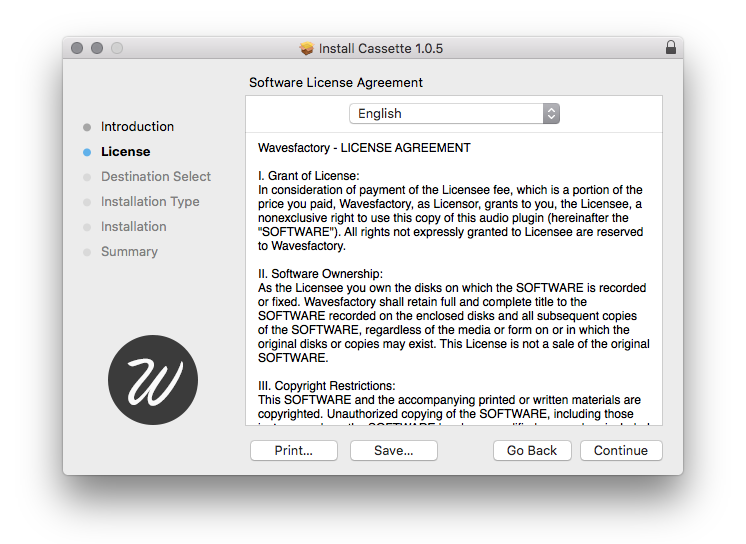The height and width of the screenshot is (544, 746).
Task: Click the Print... button
Action: (294, 450)
